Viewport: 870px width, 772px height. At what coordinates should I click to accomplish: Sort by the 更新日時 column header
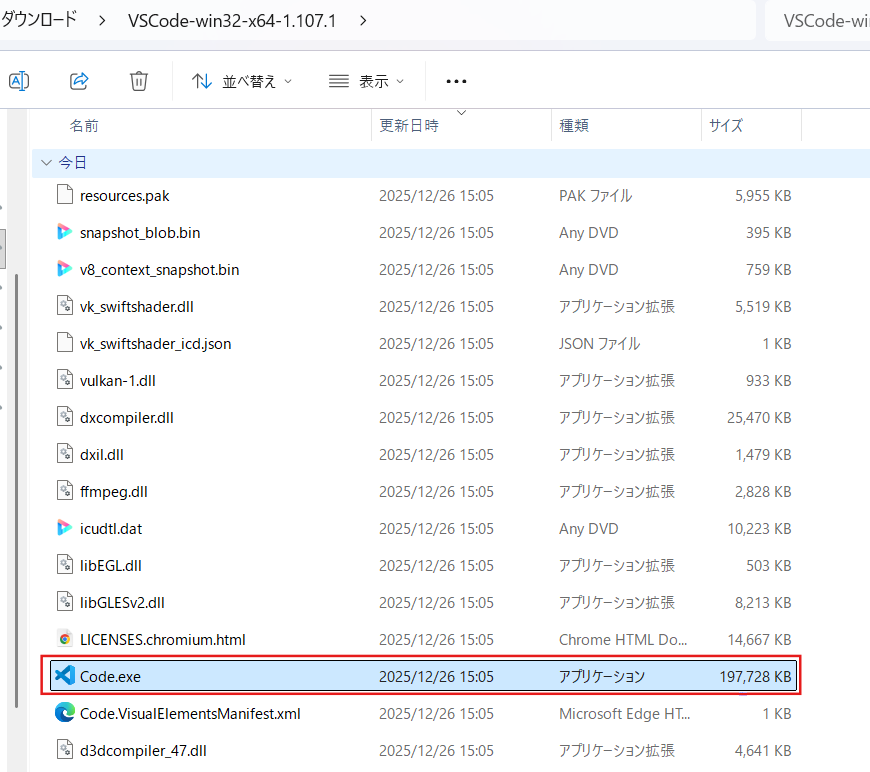click(408, 126)
